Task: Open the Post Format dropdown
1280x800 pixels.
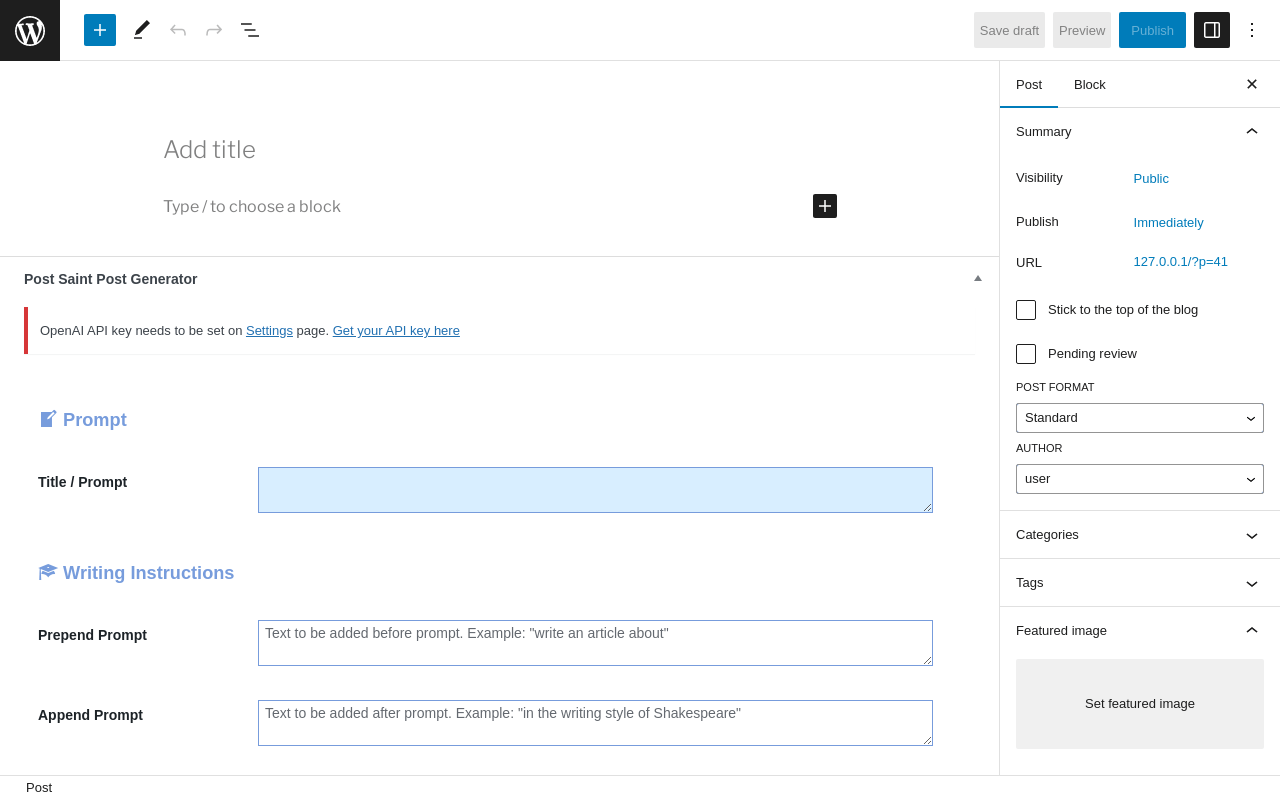Action: point(1140,418)
